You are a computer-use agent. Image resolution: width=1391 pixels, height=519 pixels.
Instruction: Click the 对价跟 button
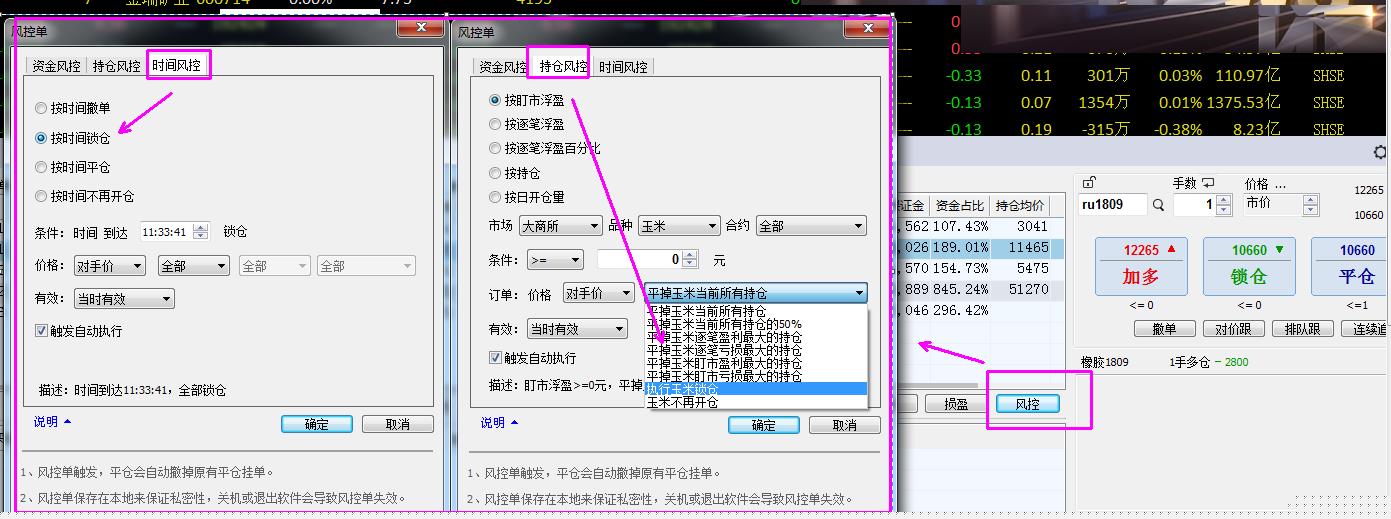1233,328
